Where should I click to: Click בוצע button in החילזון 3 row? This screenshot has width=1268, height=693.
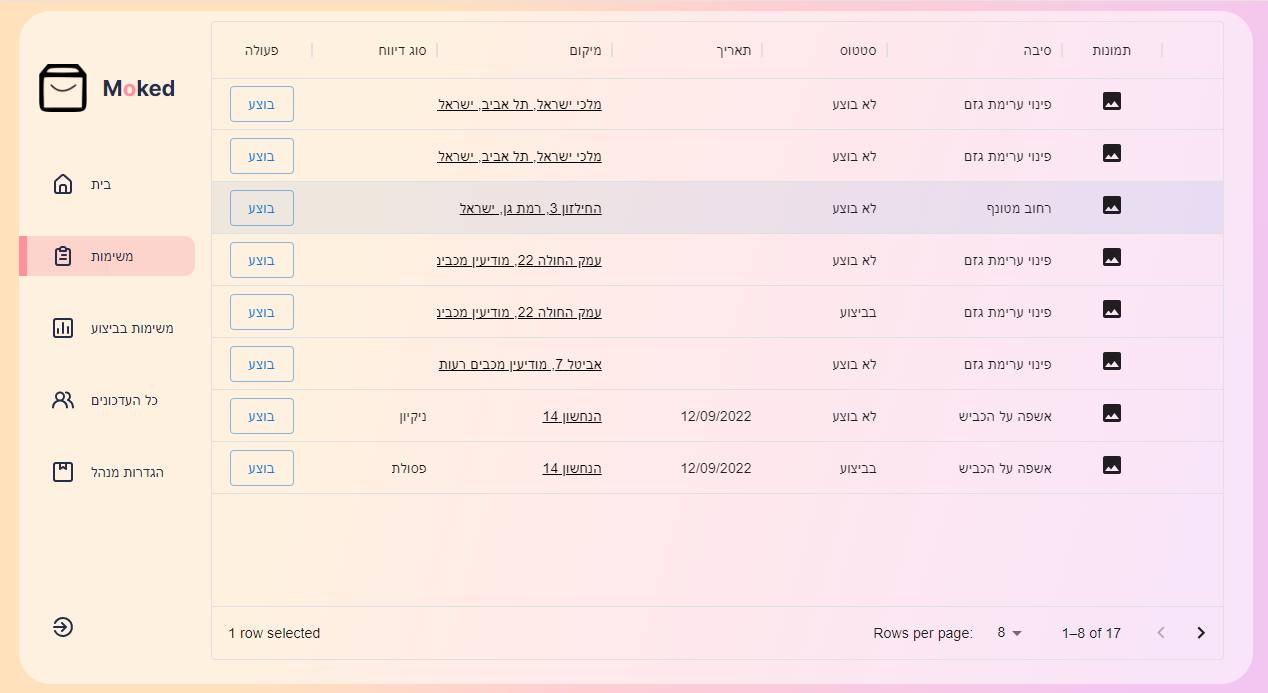coord(262,208)
